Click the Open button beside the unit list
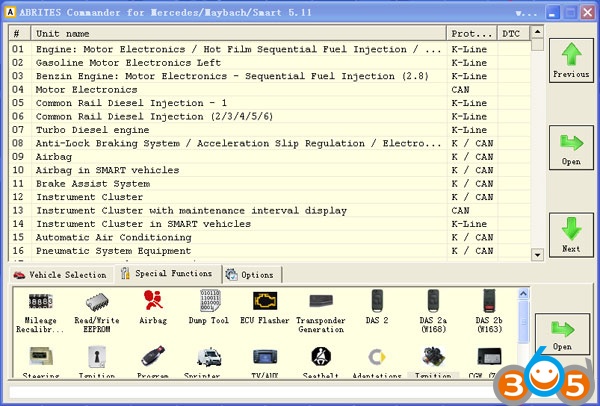 pos(570,148)
